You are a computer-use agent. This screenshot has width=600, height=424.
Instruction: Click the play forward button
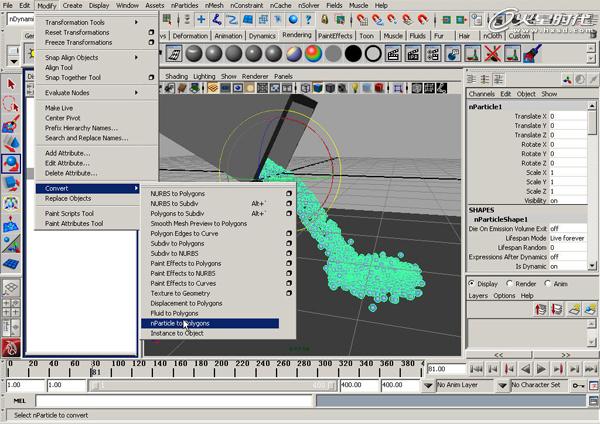click(541, 369)
